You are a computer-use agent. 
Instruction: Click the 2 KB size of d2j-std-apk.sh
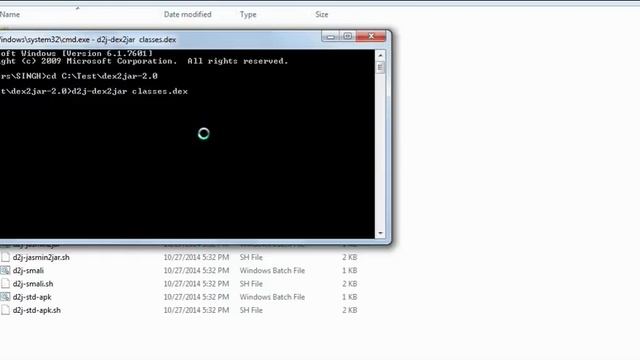(x=349, y=310)
